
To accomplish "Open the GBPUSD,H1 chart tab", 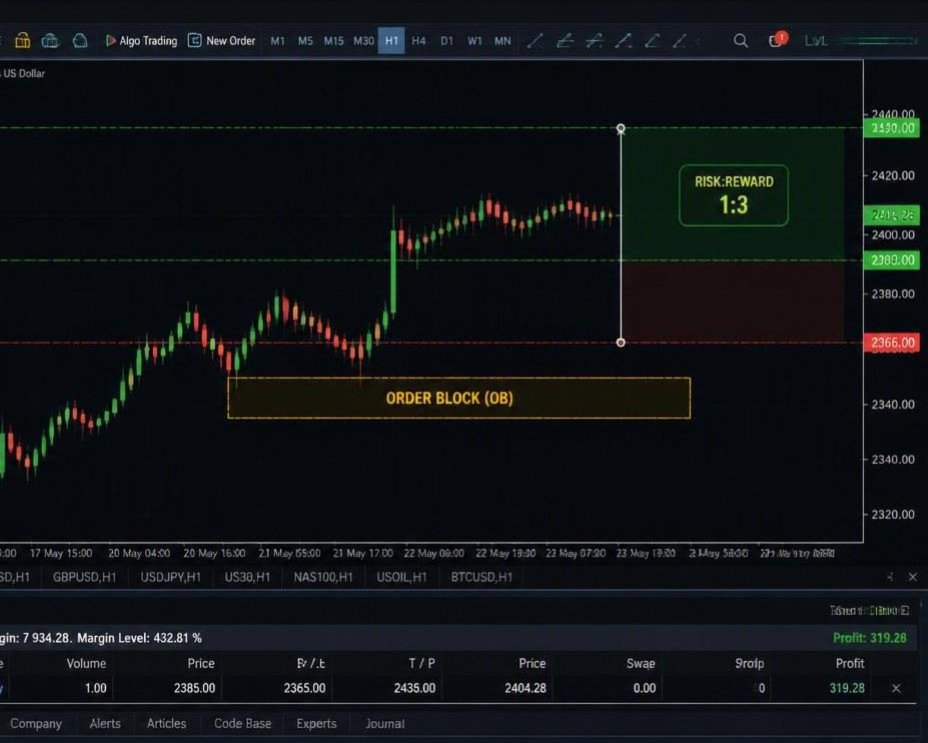I will point(85,577).
